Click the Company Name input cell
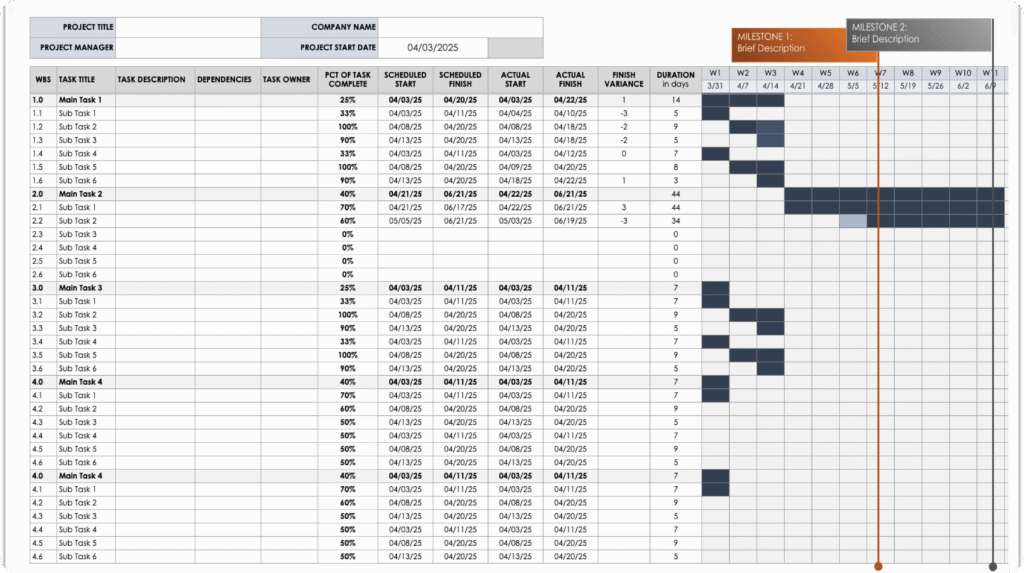 pyautogui.click(x=460, y=27)
